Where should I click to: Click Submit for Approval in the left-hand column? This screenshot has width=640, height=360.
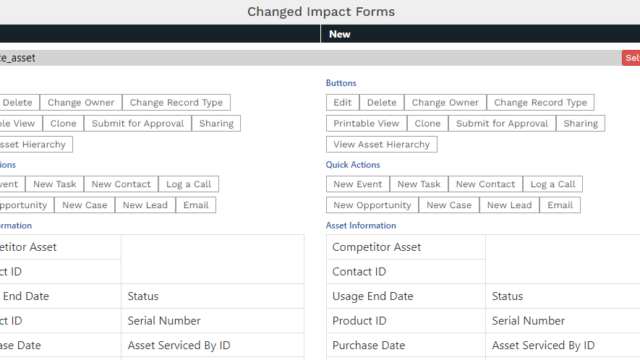[138, 123]
